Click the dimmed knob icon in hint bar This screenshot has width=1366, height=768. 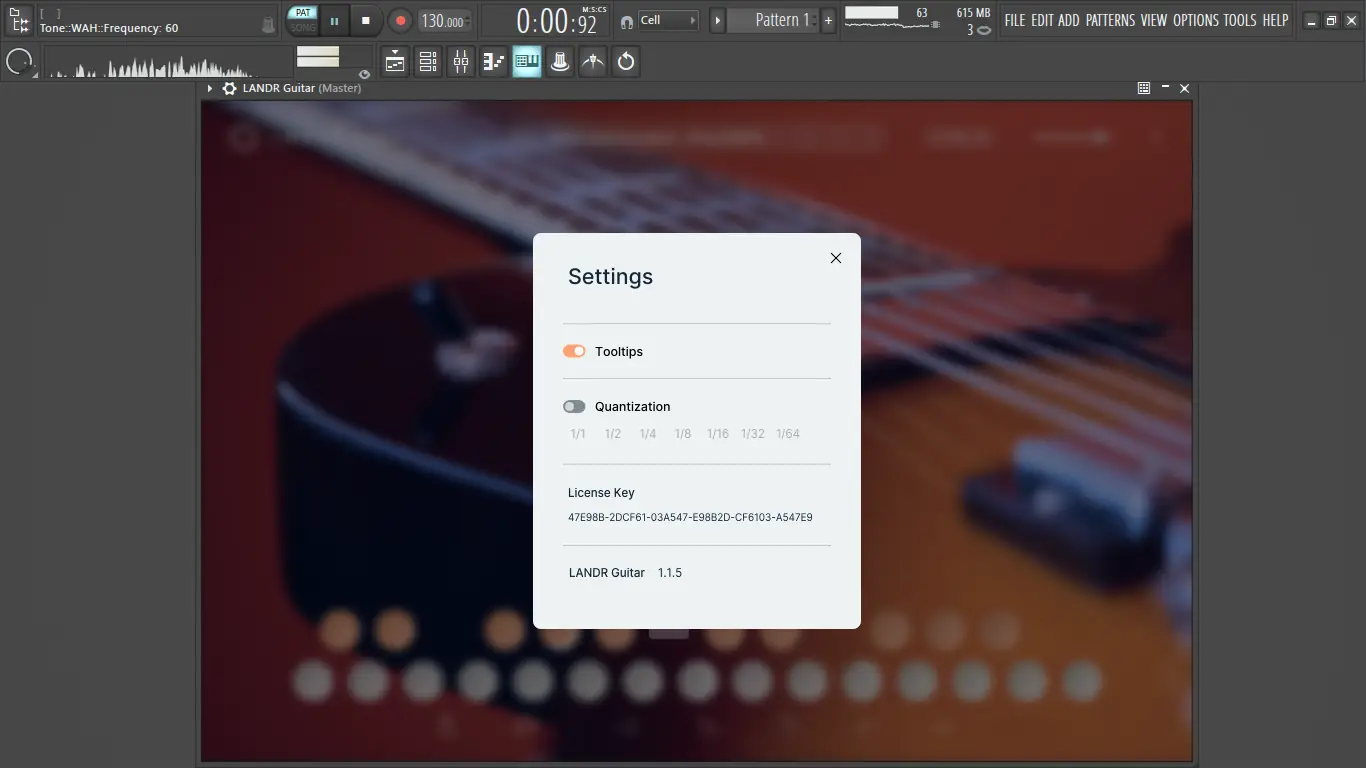coord(268,26)
